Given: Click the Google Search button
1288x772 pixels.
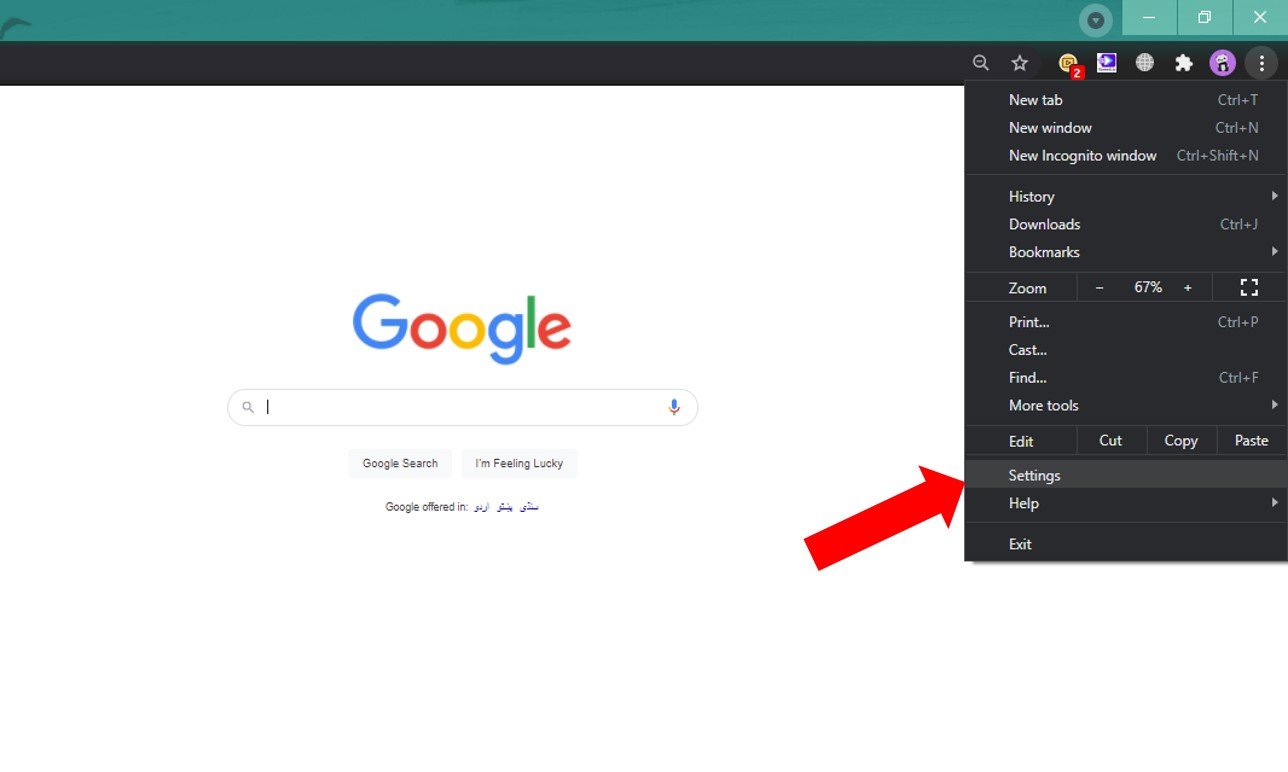Looking at the screenshot, I should point(400,464).
